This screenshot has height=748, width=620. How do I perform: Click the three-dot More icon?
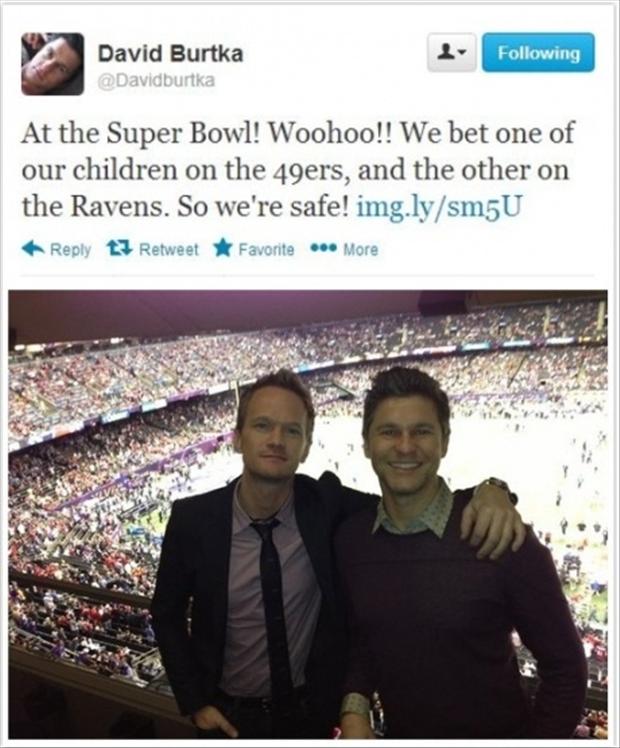324,249
